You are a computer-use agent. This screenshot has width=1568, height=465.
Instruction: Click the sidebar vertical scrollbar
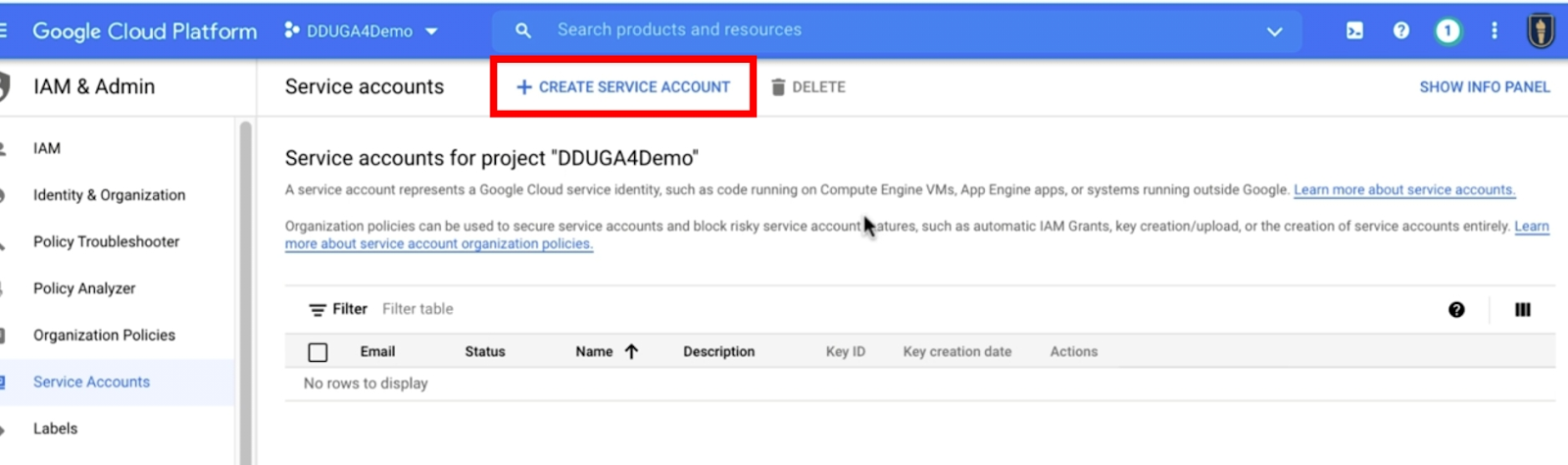tap(245, 293)
